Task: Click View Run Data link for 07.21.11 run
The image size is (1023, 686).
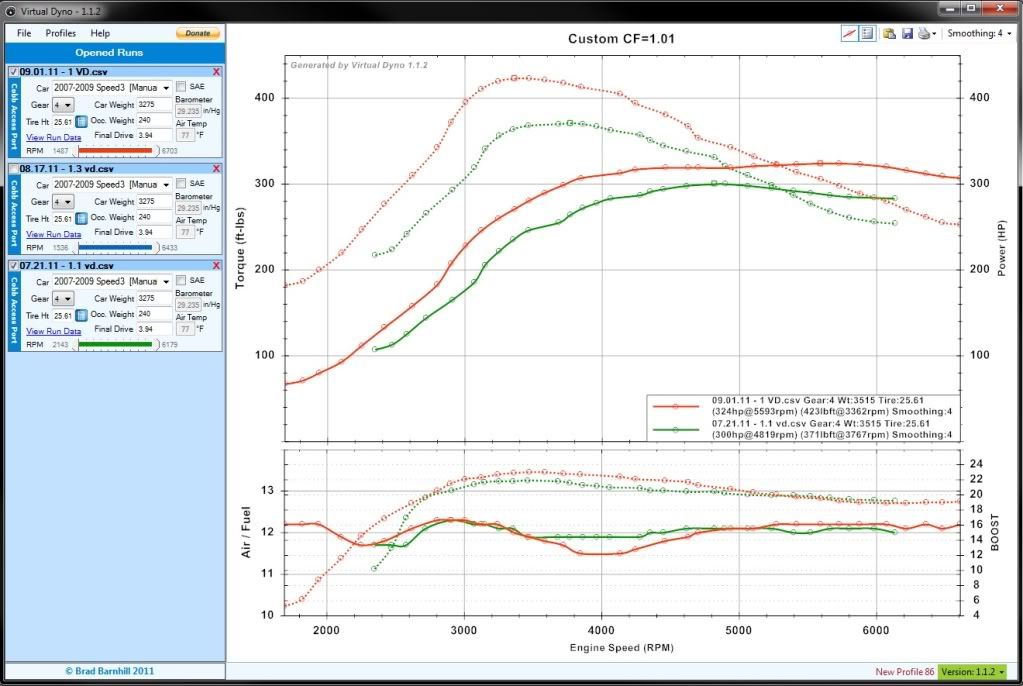Action: point(53,331)
